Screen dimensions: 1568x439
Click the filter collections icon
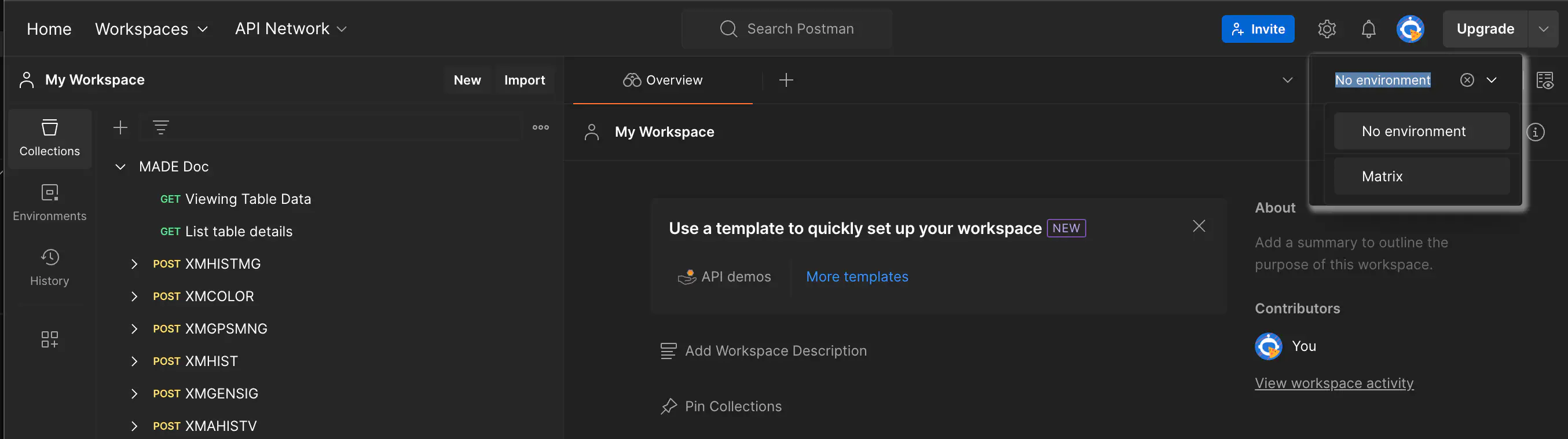(161, 127)
